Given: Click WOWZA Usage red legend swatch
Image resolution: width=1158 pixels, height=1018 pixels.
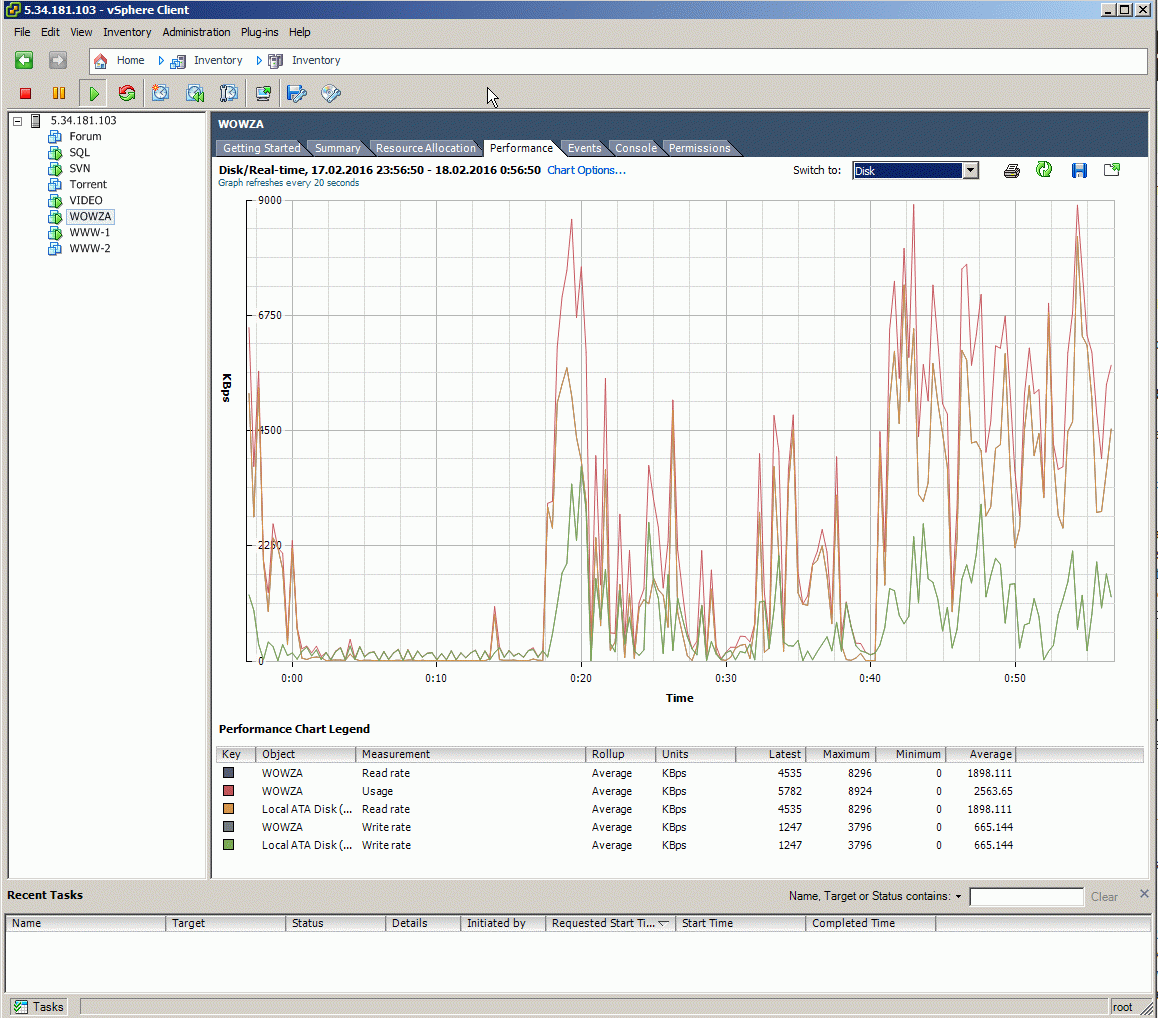Looking at the screenshot, I should pos(229,790).
